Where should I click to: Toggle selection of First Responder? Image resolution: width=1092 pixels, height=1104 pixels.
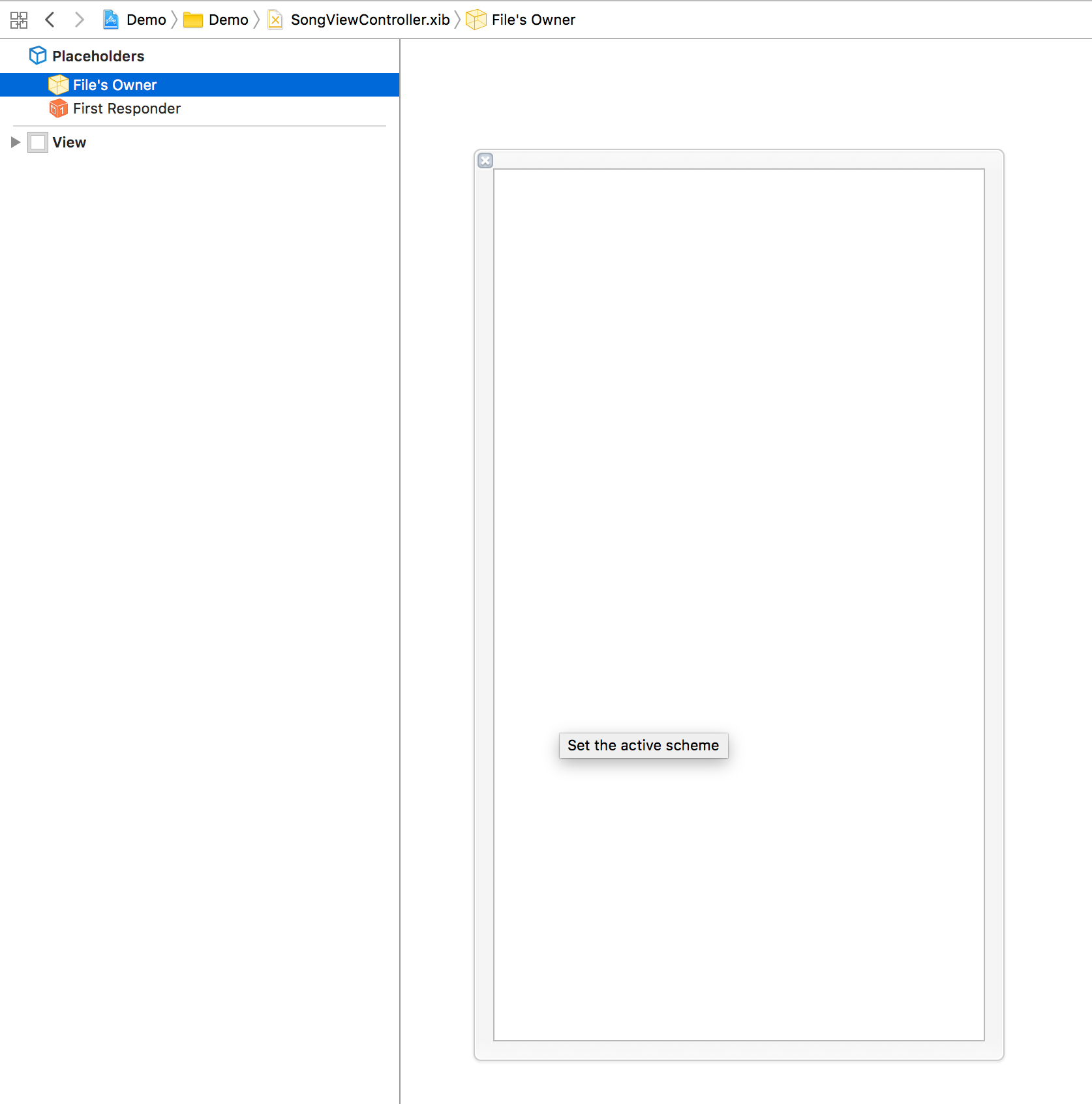coord(126,108)
